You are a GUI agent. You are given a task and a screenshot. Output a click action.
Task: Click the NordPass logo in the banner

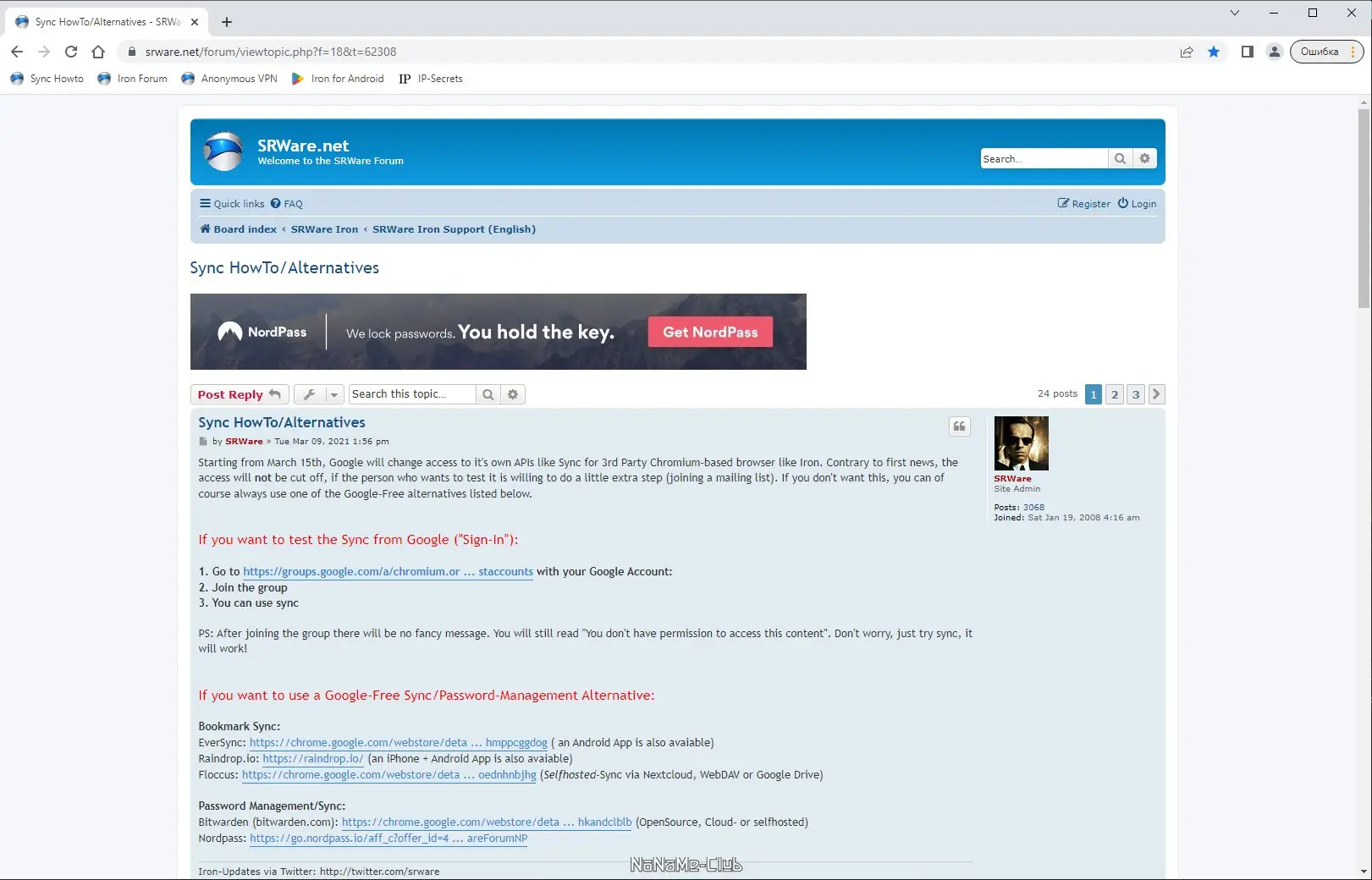pos(262,332)
